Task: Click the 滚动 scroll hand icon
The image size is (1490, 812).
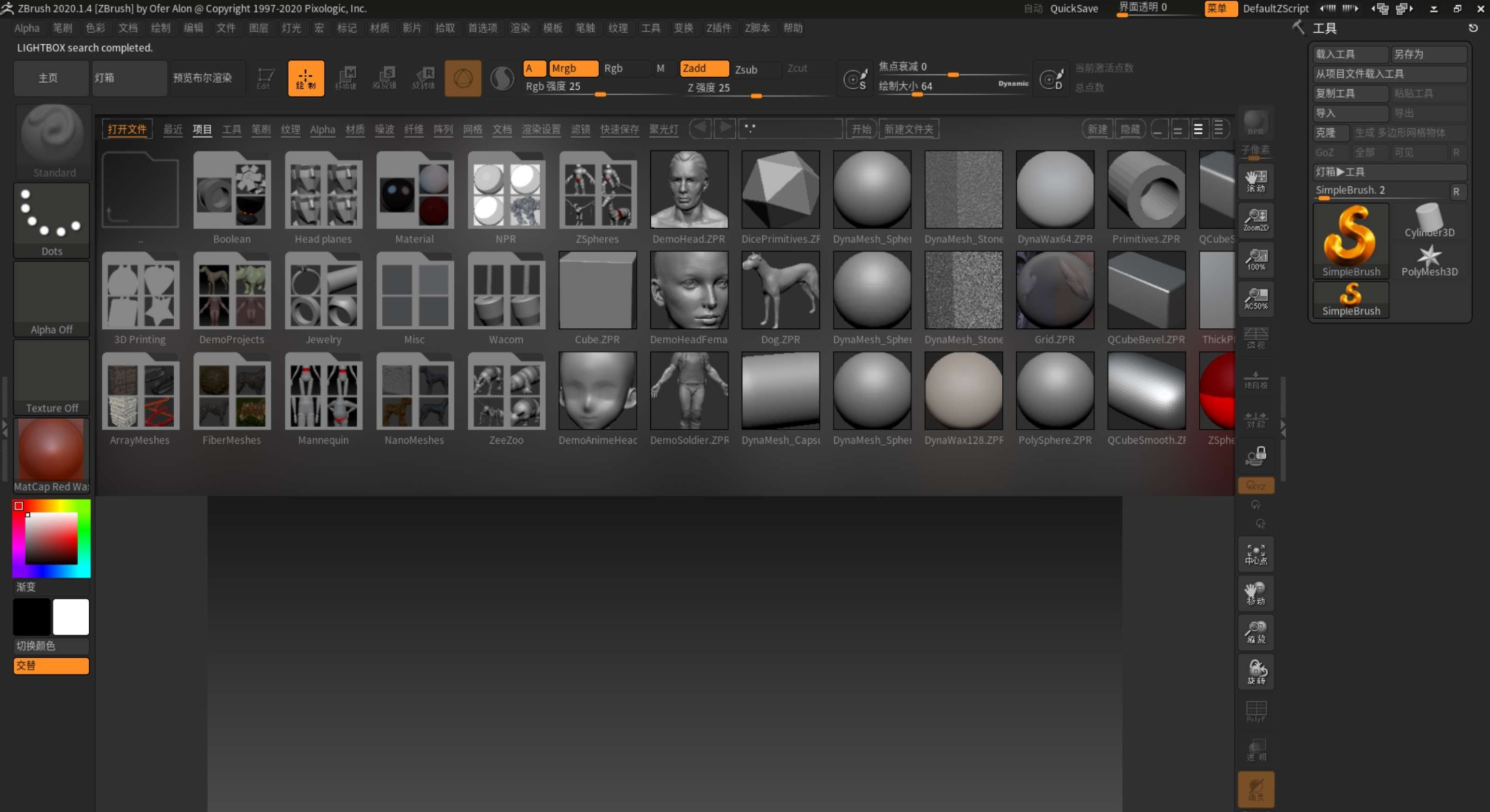Action: coord(1256,181)
